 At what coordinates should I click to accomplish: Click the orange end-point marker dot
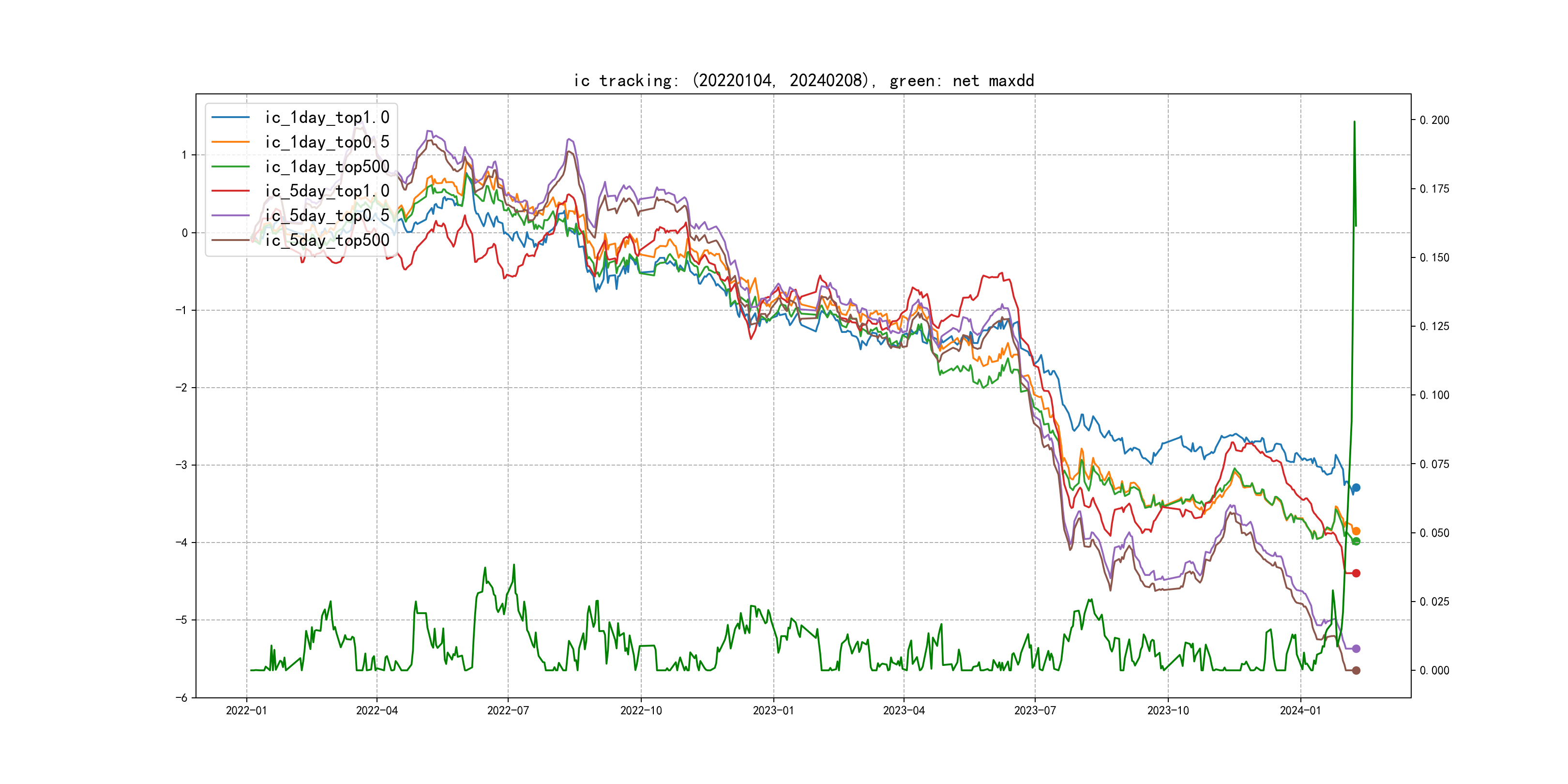[x=1356, y=531]
